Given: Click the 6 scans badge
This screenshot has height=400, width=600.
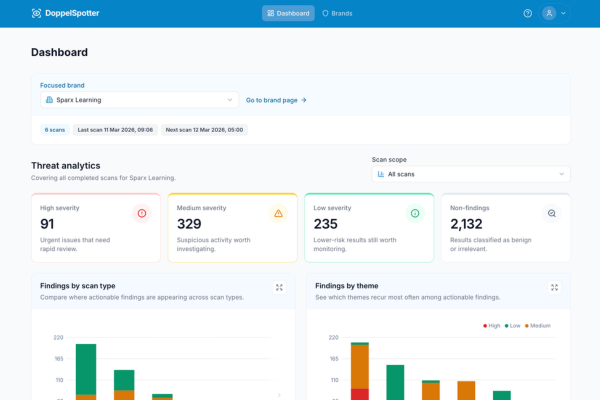Looking at the screenshot, I should click(55, 130).
